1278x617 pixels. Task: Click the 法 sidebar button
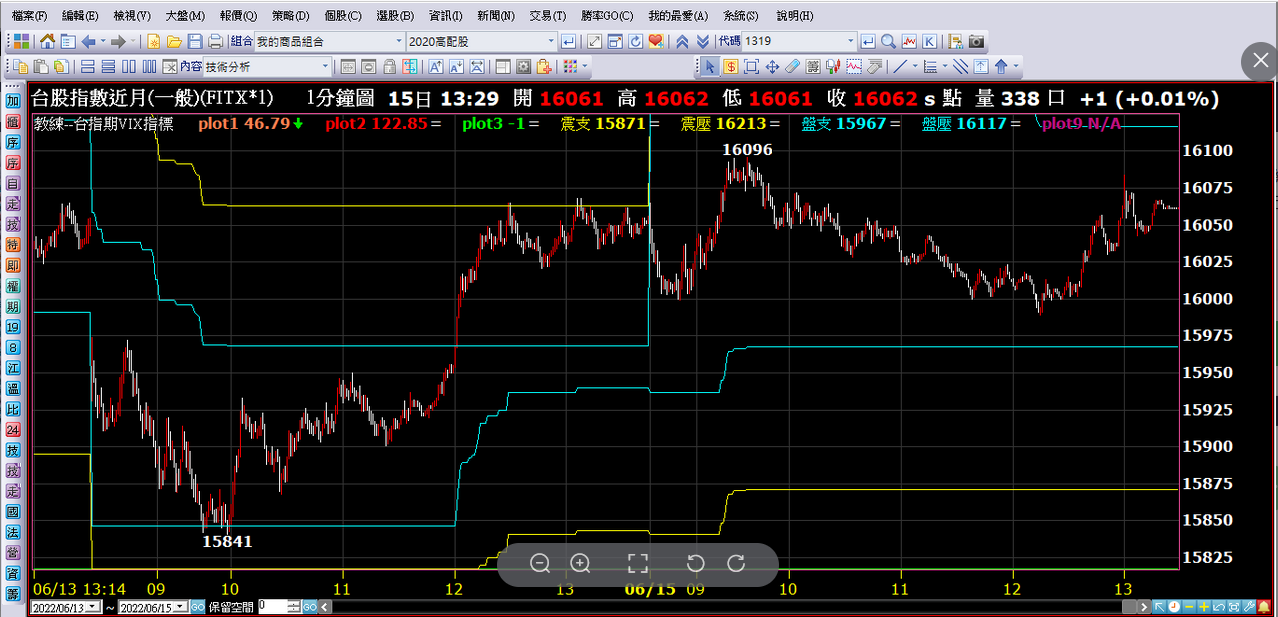click(x=14, y=531)
